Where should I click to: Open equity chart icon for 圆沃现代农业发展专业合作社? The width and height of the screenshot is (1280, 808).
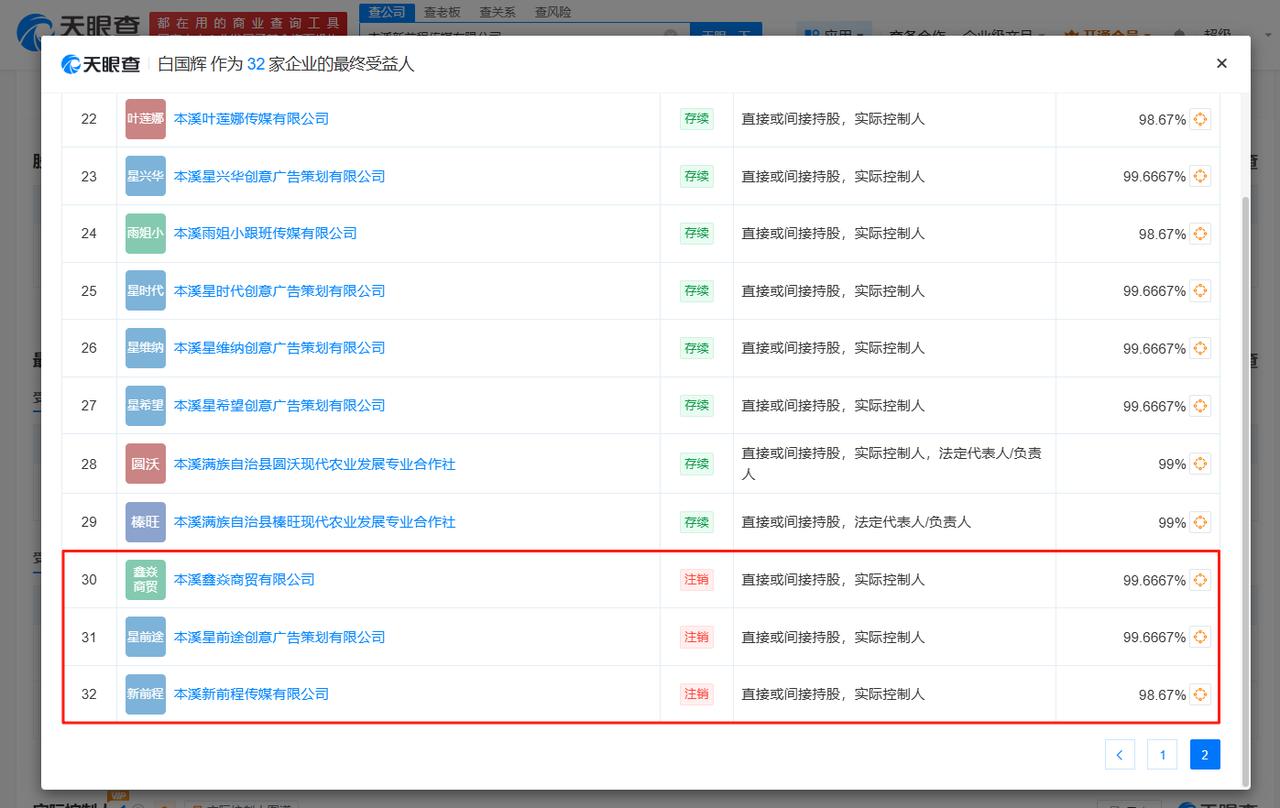[x=1200, y=464]
